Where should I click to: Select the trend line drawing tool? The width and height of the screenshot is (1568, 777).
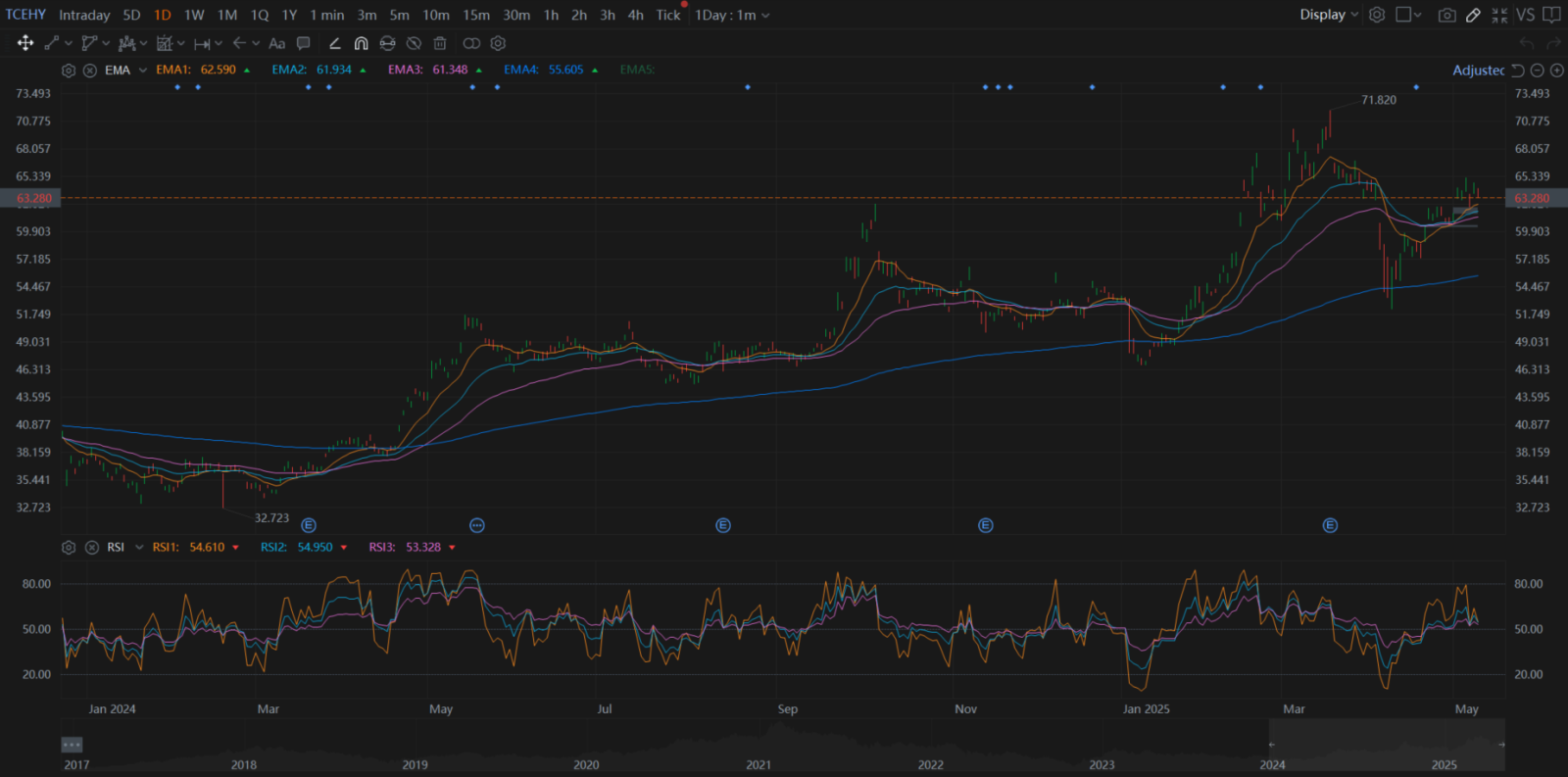[52, 43]
